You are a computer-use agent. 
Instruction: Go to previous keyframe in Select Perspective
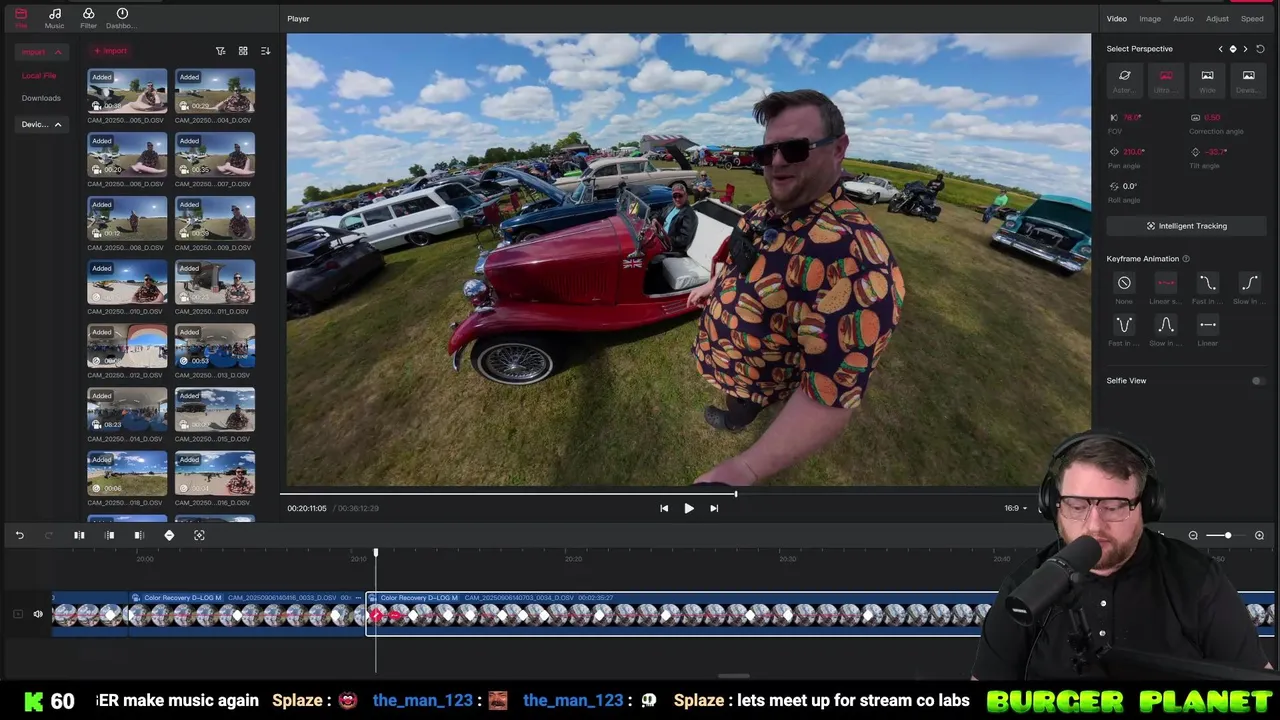click(1220, 49)
